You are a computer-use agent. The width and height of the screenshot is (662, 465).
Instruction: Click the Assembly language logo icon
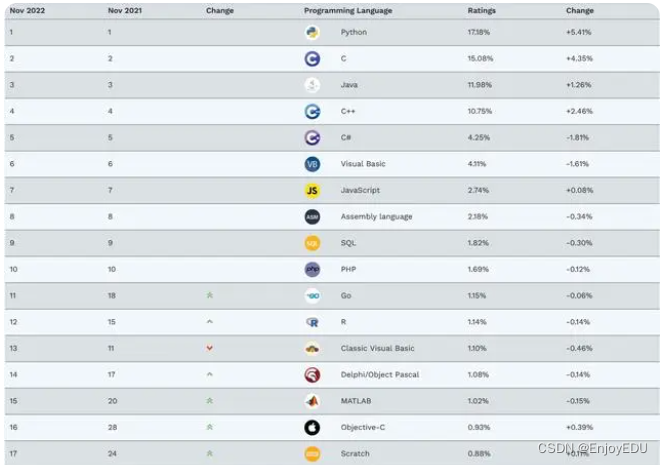click(x=312, y=216)
